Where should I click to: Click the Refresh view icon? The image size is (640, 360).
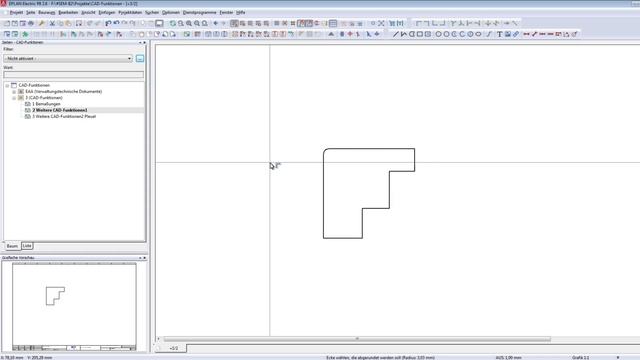point(173,23)
